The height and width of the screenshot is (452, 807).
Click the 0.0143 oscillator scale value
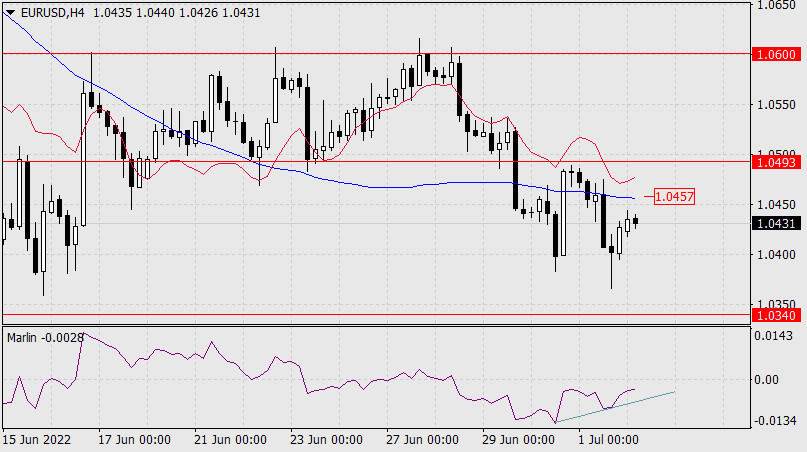click(x=774, y=336)
